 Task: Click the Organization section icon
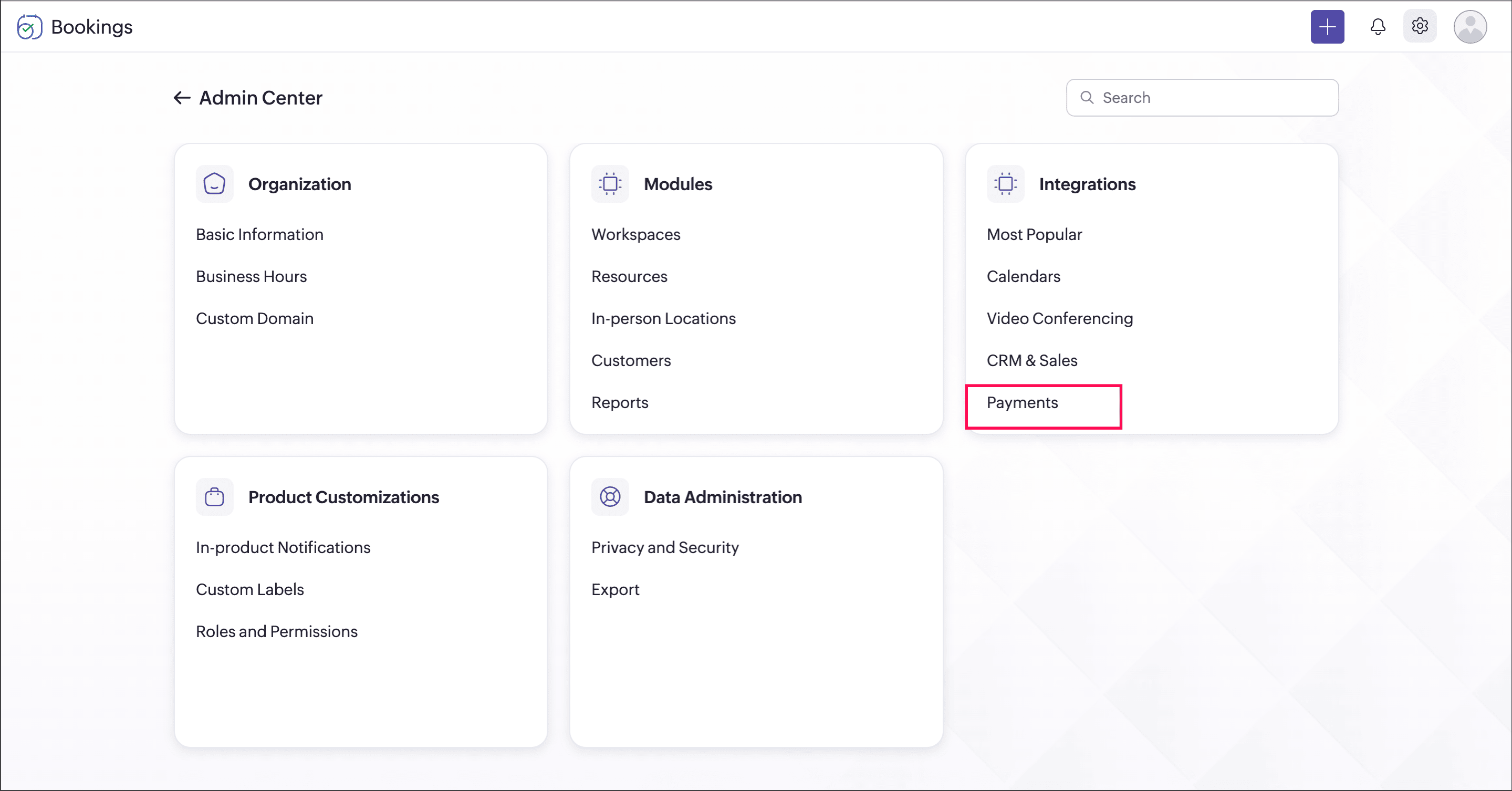214,184
